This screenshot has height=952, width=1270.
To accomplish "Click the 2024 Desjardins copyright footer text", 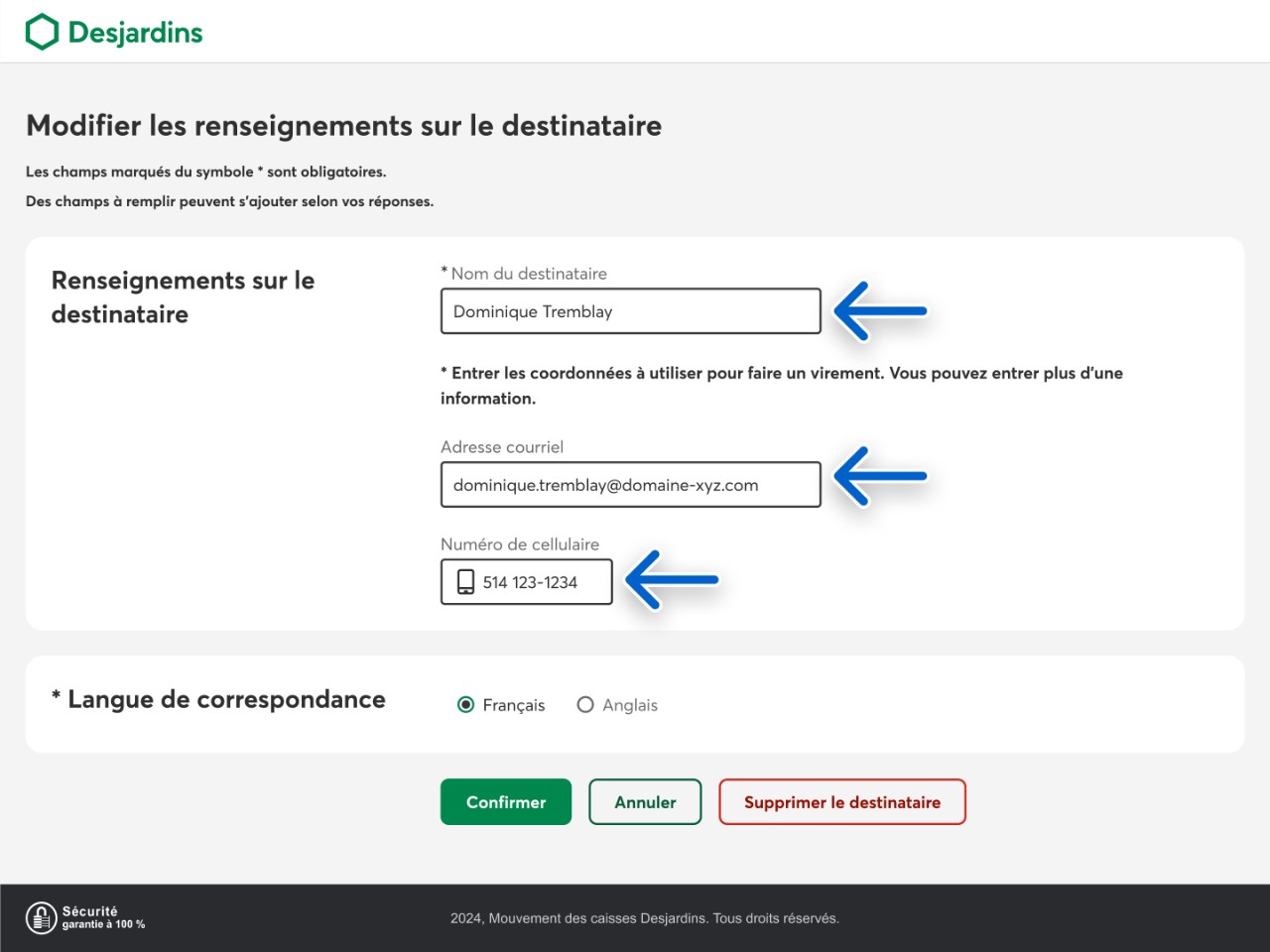I will point(644,918).
